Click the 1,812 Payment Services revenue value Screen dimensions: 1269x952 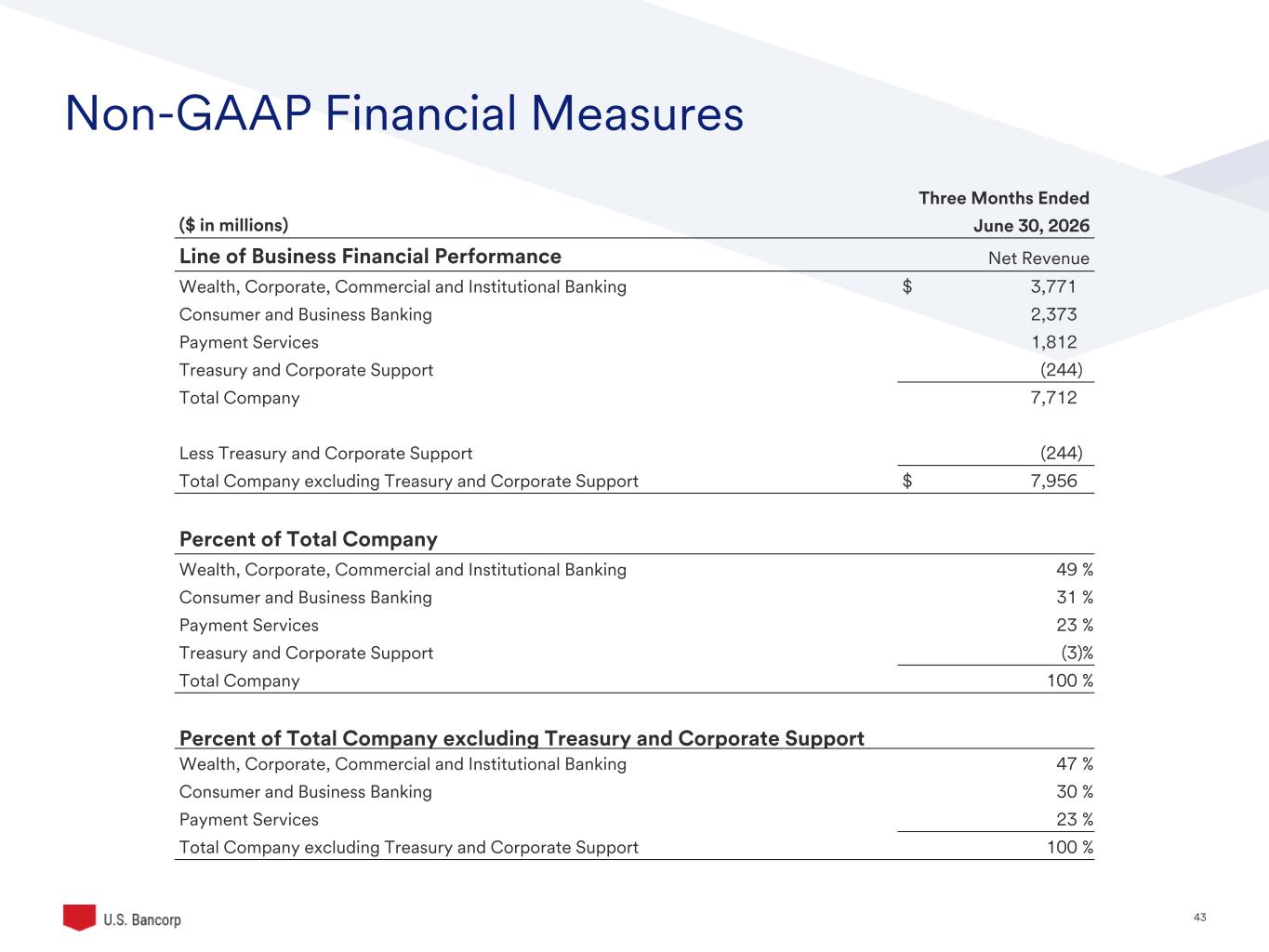(1054, 342)
